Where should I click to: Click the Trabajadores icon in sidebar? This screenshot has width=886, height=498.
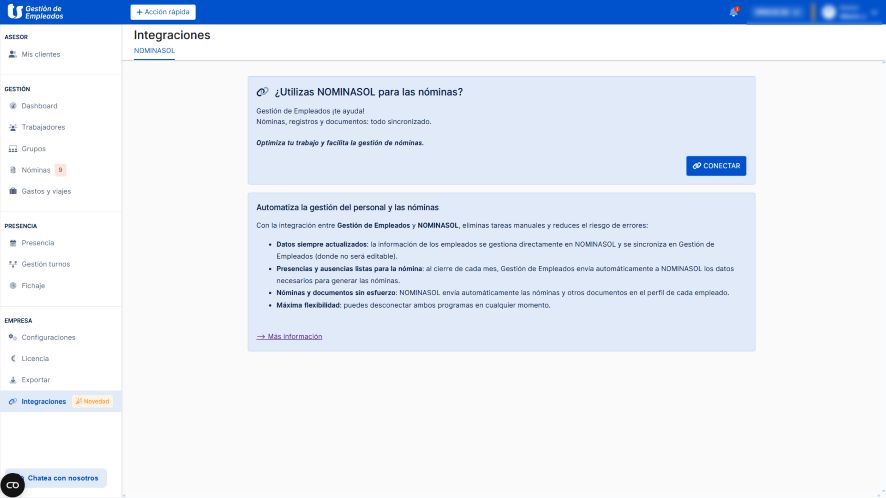tap(12, 127)
